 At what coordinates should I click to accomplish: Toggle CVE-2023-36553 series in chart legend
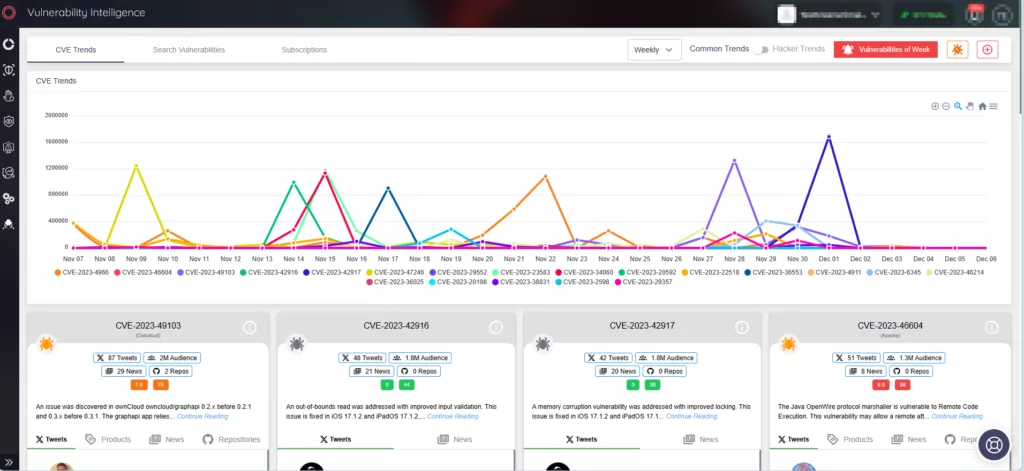(x=773, y=272)
